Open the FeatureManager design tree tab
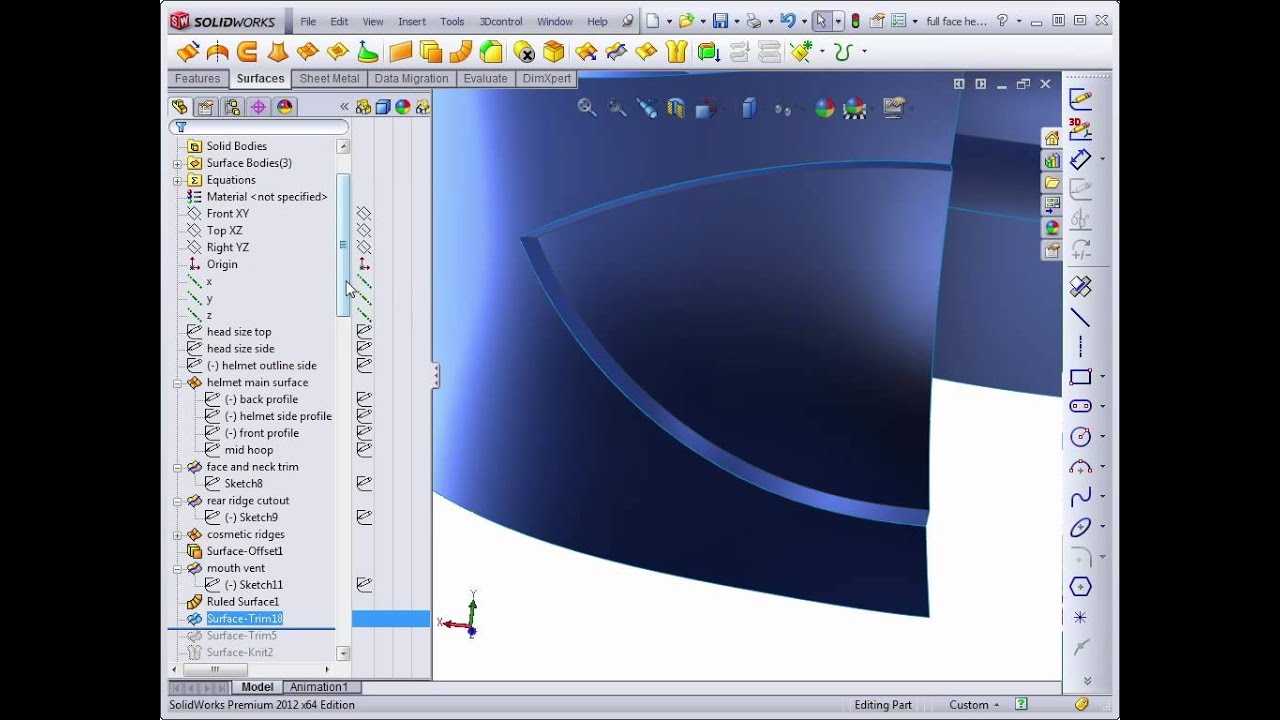The image size is (1280, 720). coord(180,107)
